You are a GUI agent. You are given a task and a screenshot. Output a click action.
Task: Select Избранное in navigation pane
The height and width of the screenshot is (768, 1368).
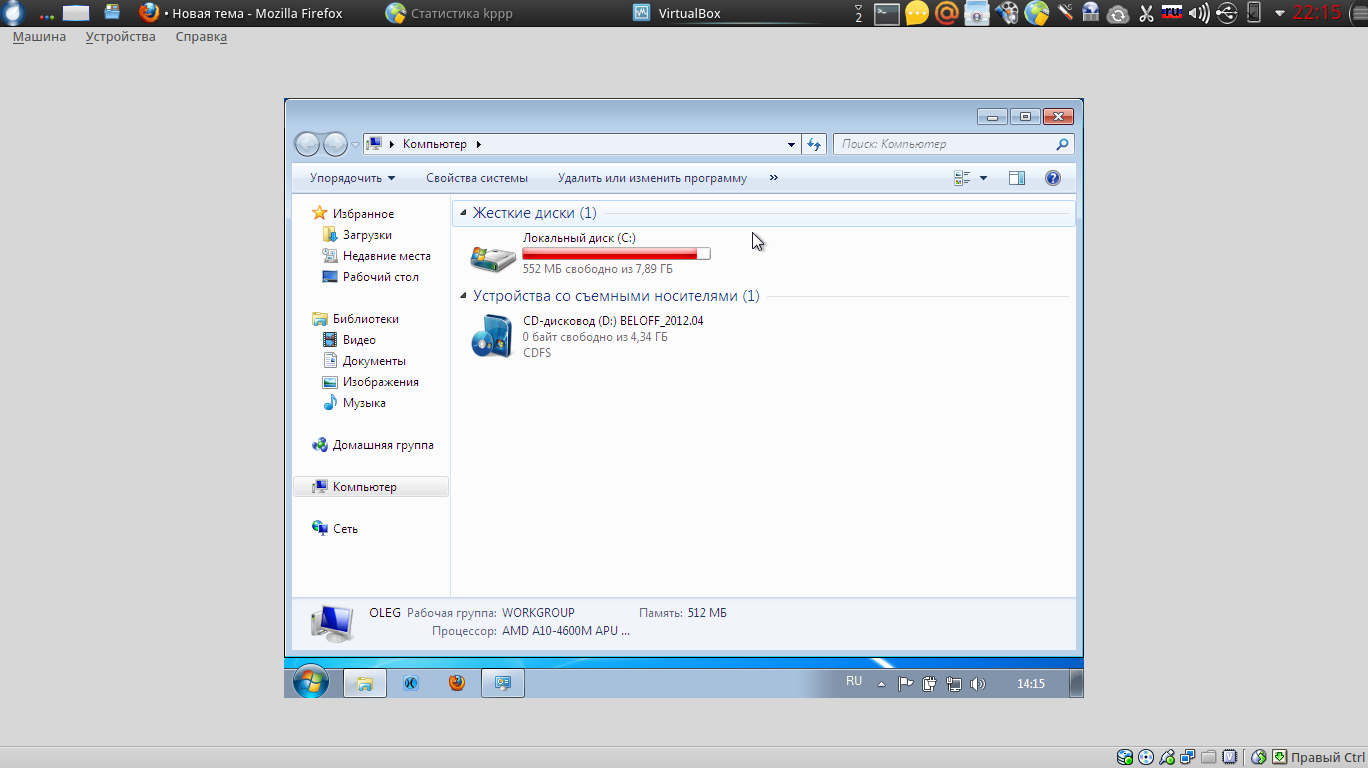click(363, 213)
